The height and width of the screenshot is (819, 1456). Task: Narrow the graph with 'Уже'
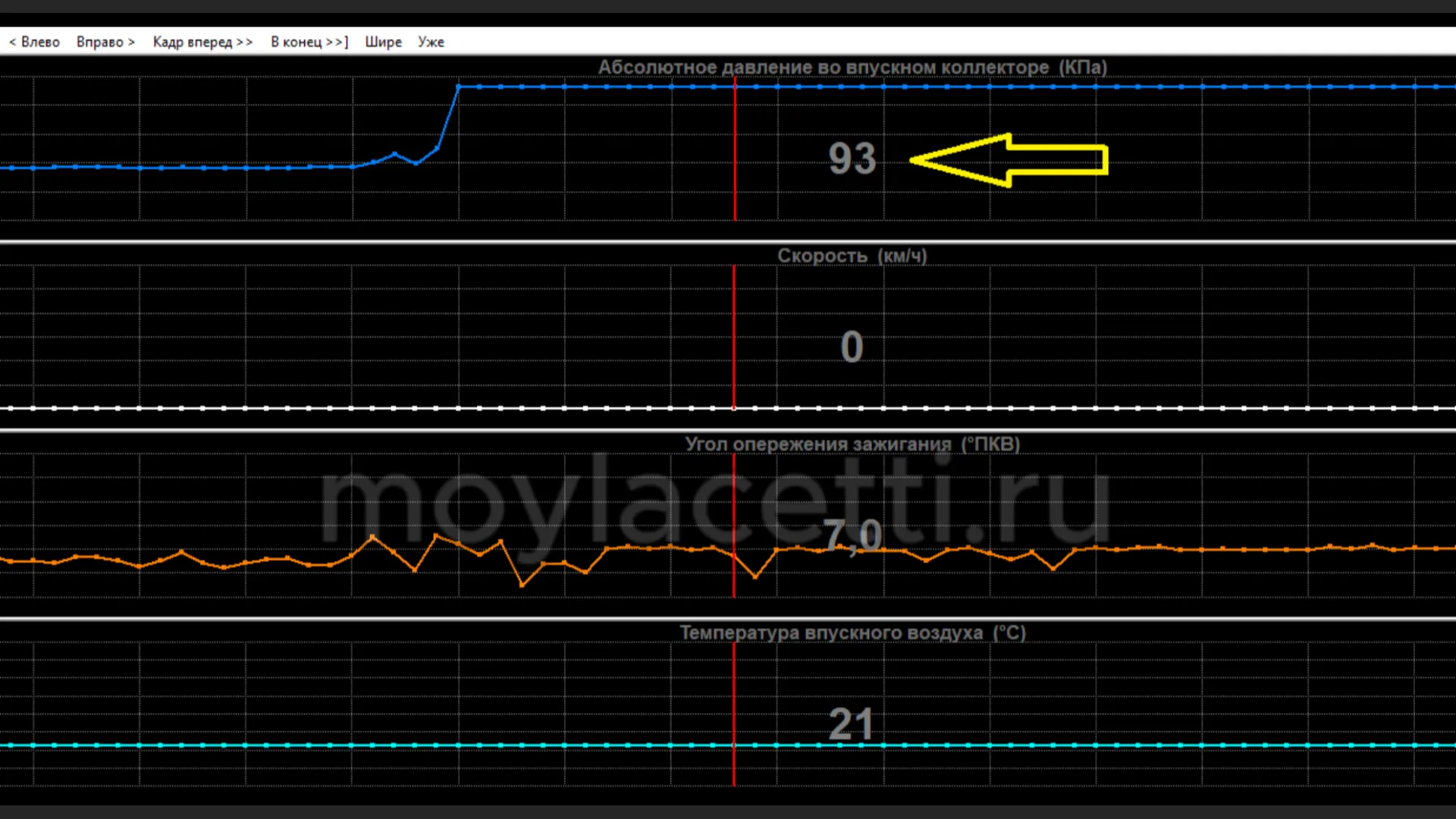(431, 42)
